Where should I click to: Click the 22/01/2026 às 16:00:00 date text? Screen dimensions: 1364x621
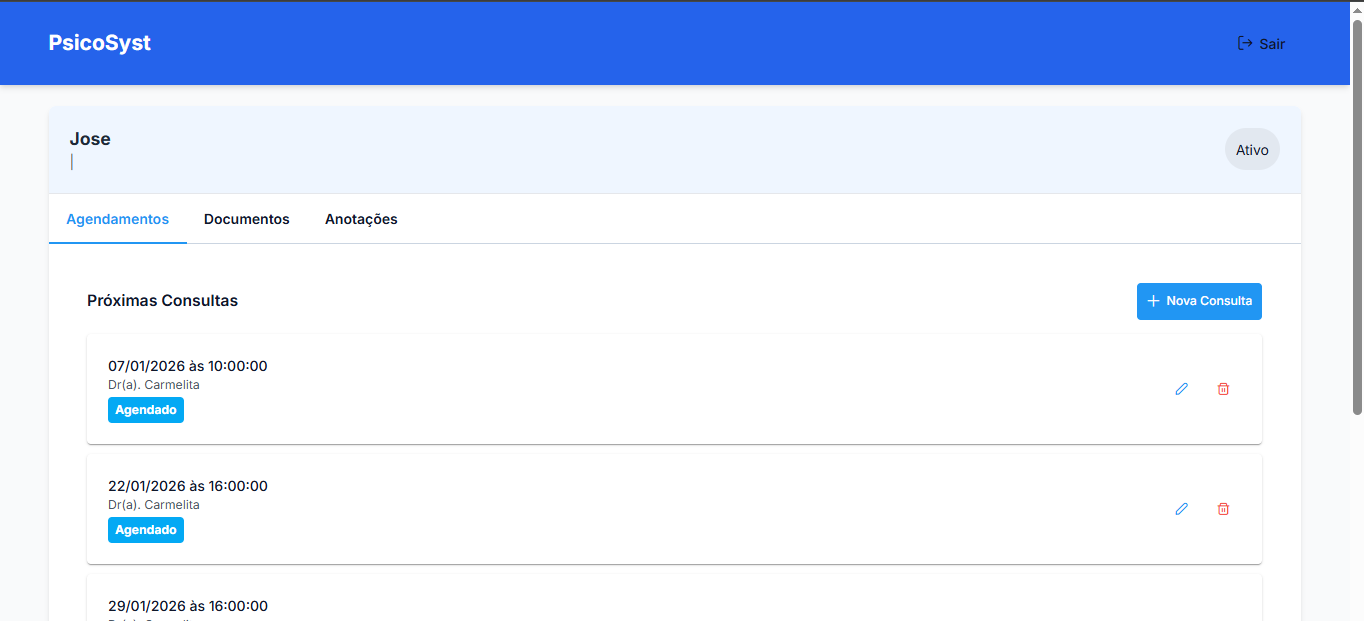click(188, 486)
